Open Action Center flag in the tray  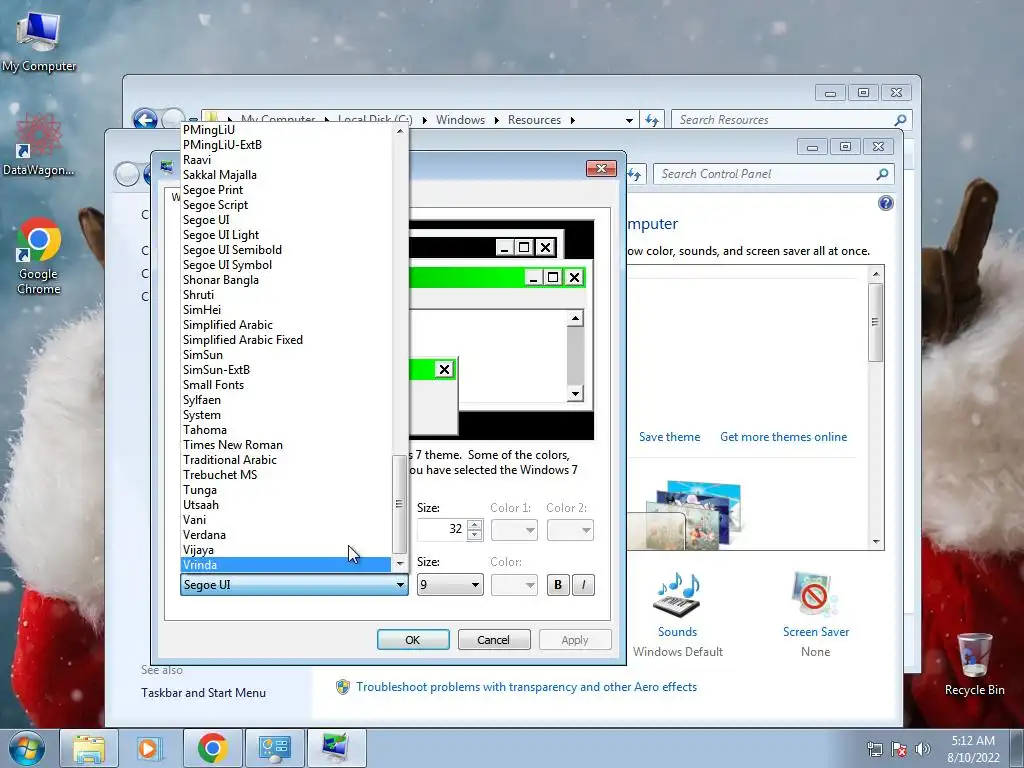(x=899, y=749)
